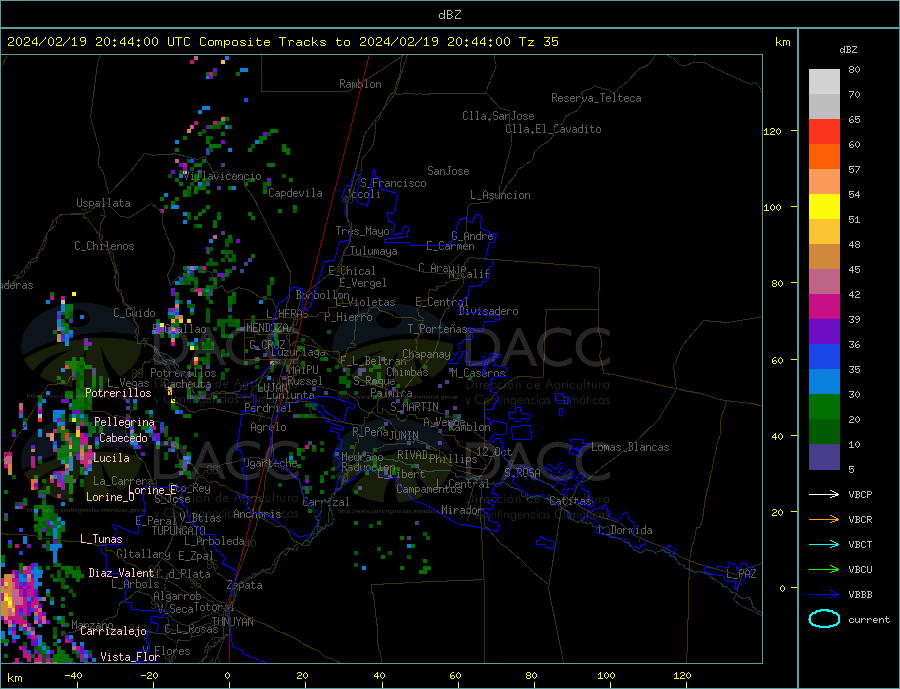Click the Potrerillos pink label
900x689 pixels.
coord(118,393)
